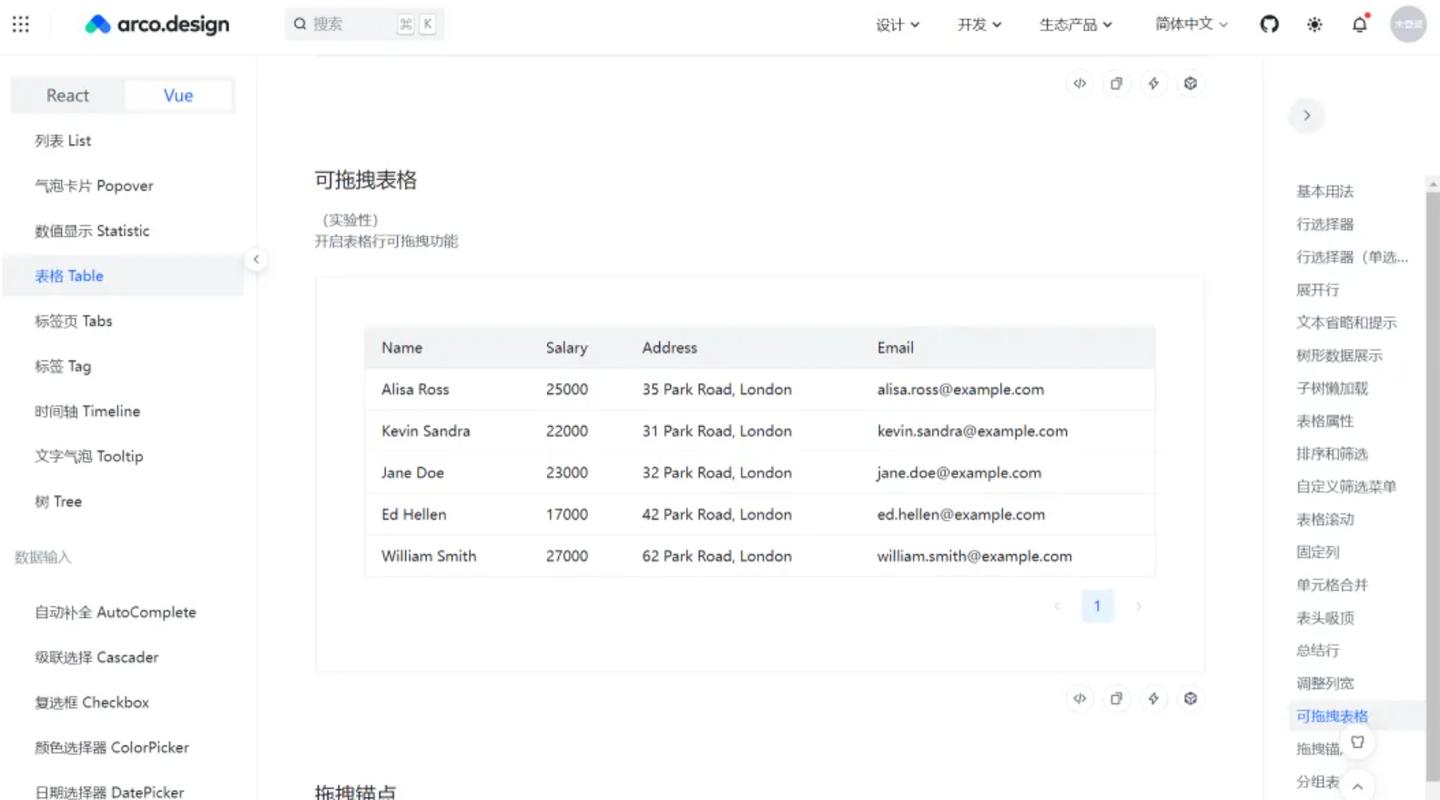Expand code below the draggable table demo
Viewport: 1440px width, 800px height.
[x=1079, y=699]
